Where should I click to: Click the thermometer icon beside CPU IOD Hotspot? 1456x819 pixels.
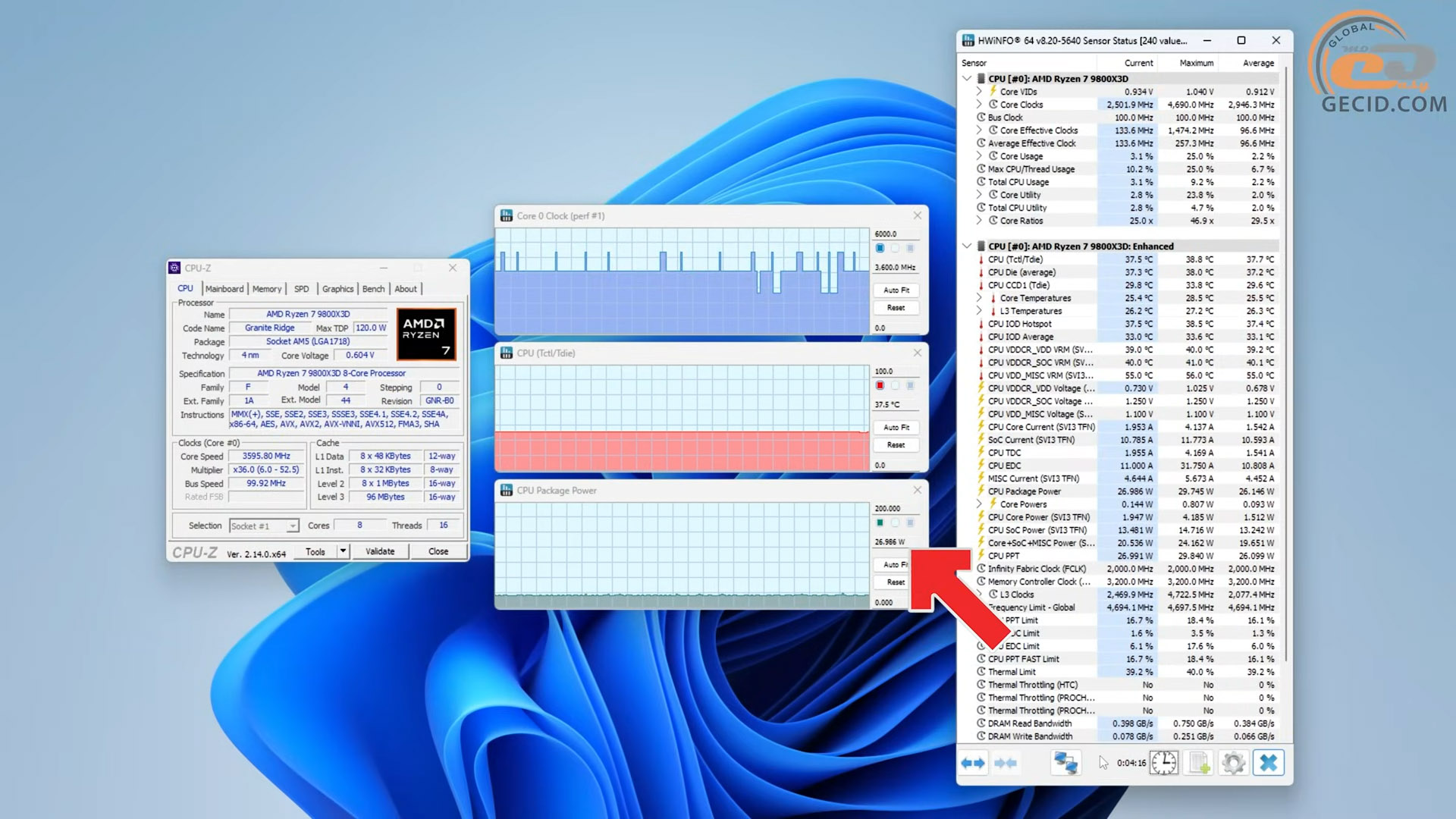[x=981, y=324]
